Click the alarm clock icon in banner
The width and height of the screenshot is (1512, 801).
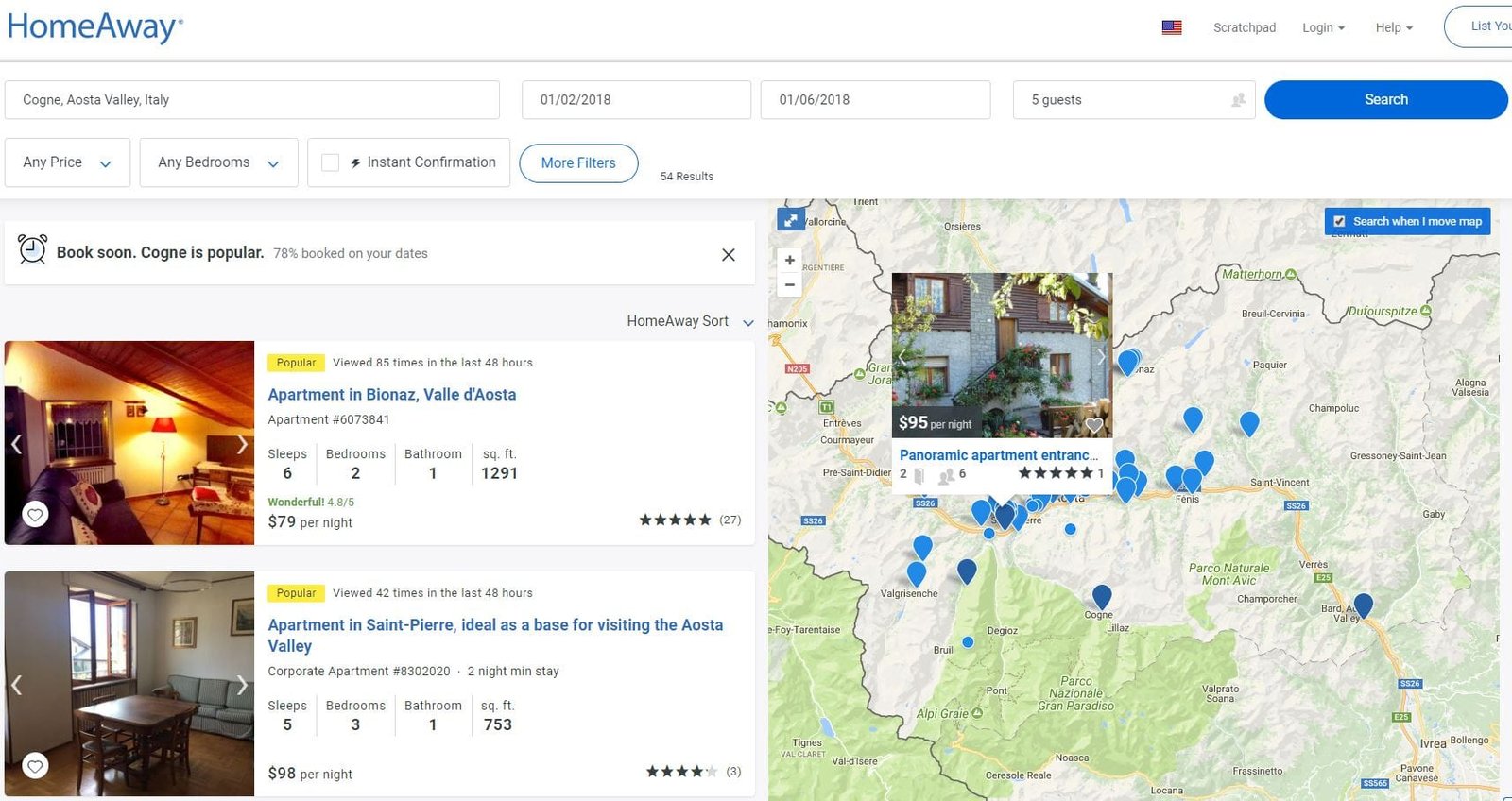pyautogui.click(x=33, y=249)
